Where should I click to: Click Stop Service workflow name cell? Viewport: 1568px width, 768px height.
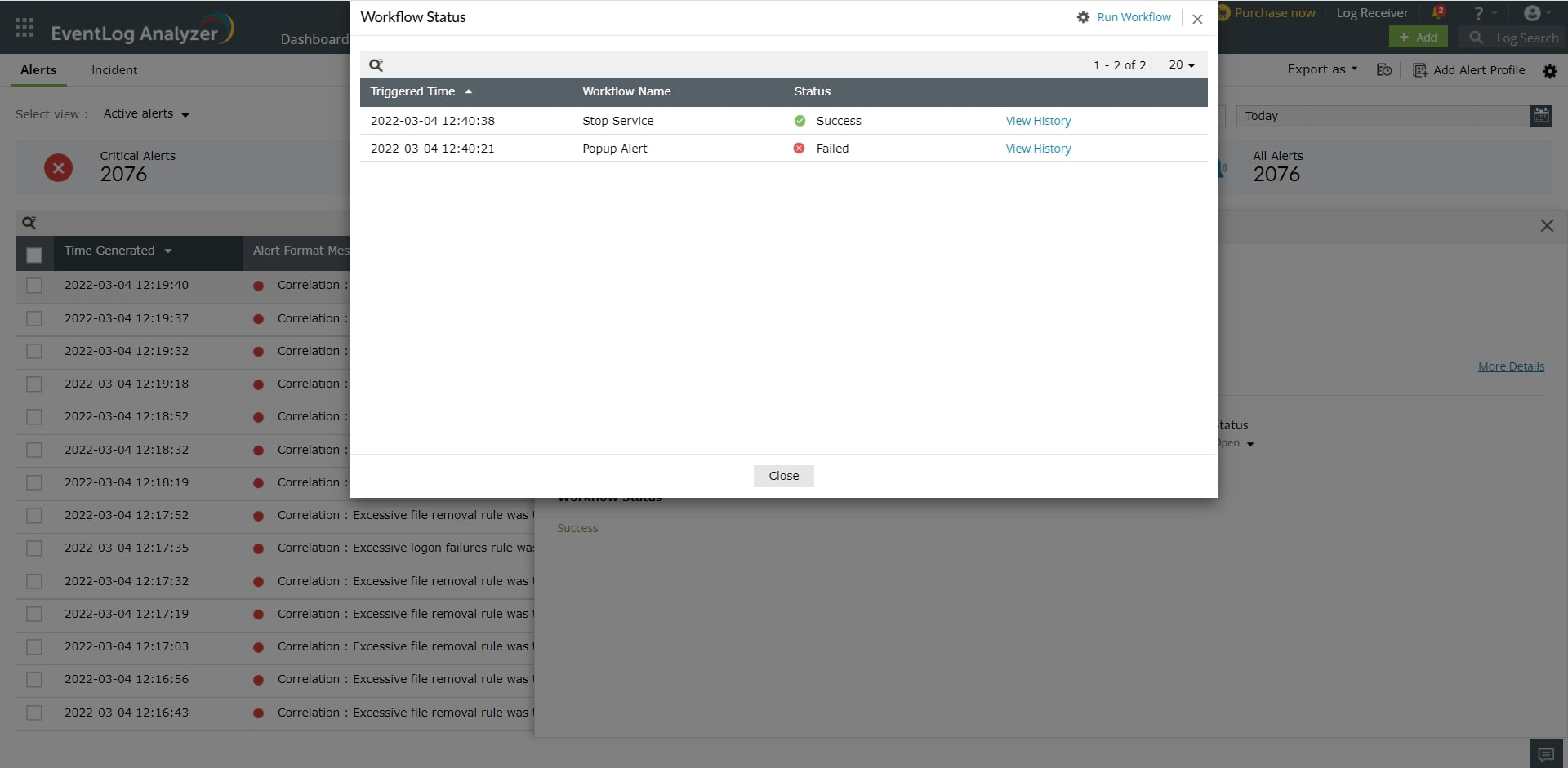pos(618,121)
